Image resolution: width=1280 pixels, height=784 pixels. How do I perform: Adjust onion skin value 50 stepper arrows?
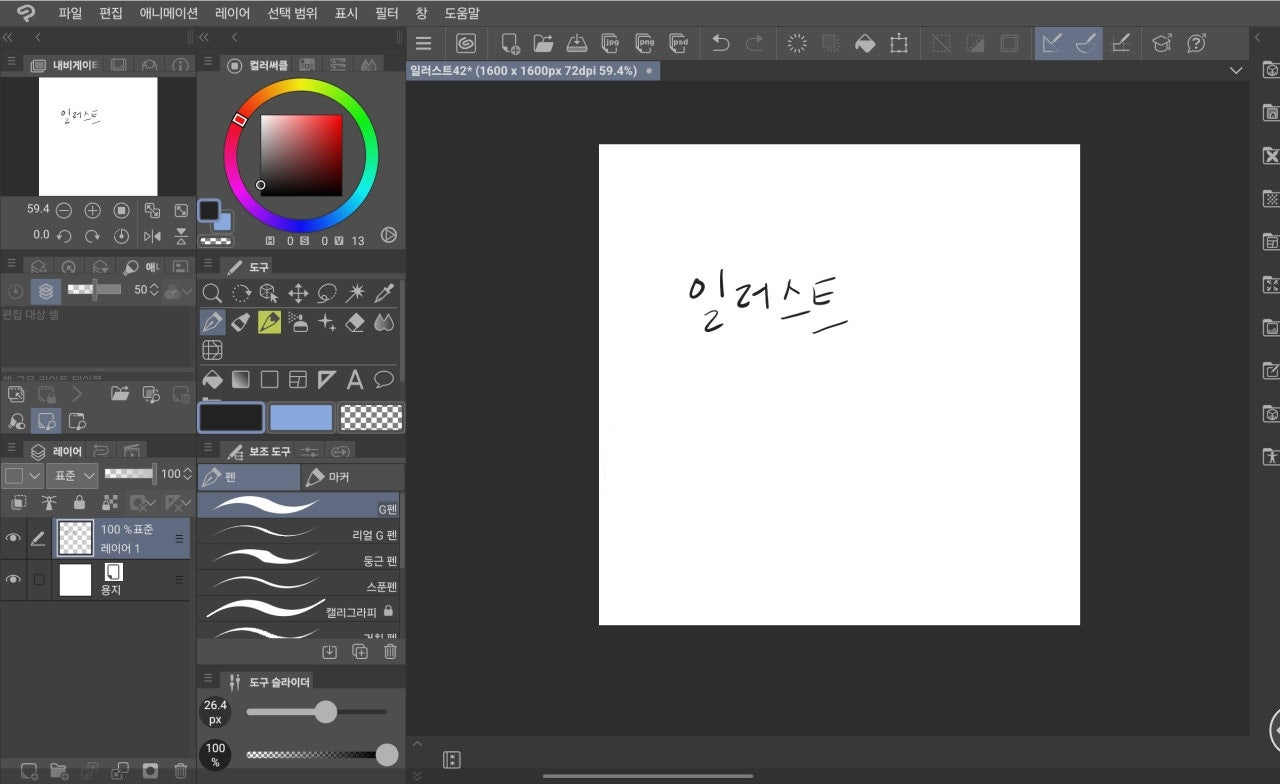coord(155,290)
